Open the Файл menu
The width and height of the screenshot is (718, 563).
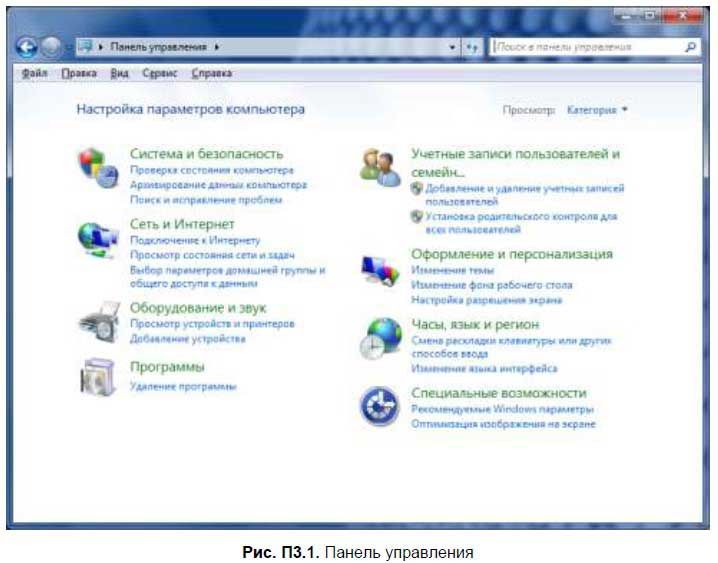pos(34,73)
